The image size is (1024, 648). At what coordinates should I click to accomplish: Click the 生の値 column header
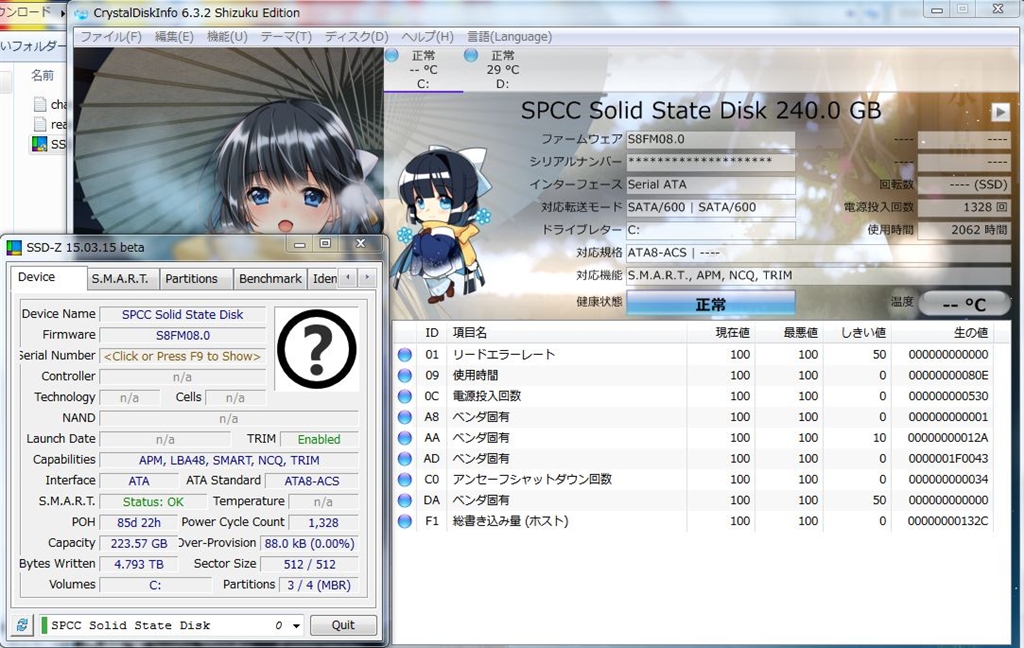point(942,332)
